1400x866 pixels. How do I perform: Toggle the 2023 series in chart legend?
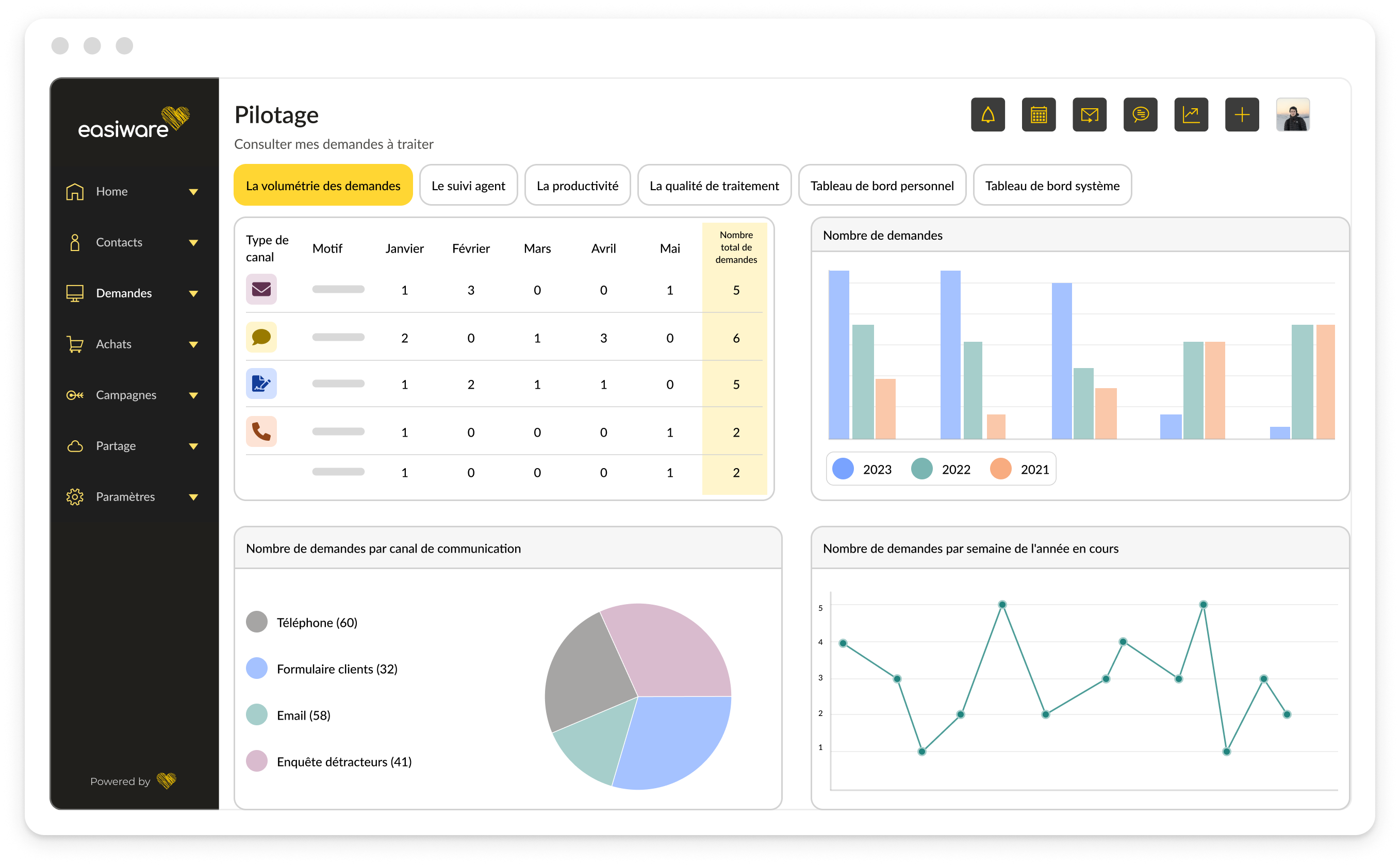[843, 469]
